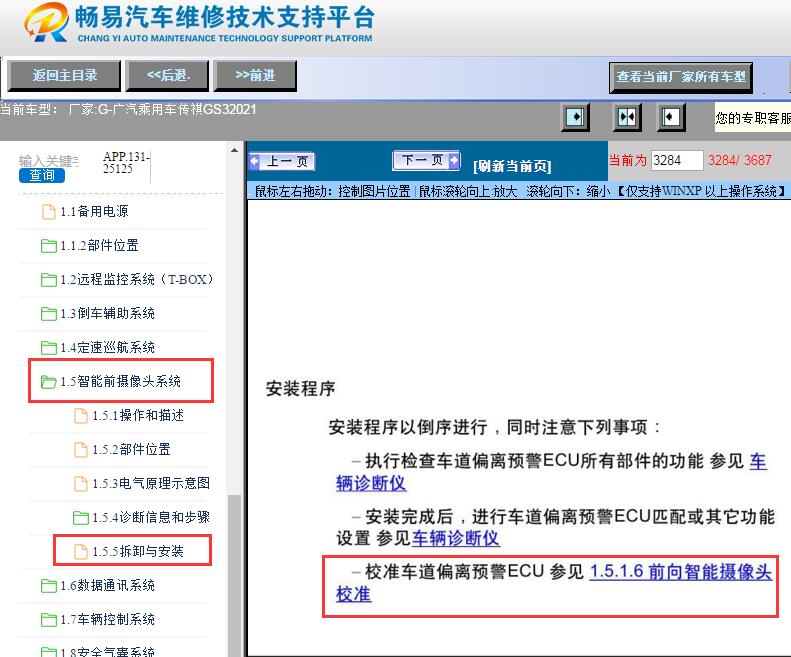Expand folder 1.1.2部件位置
791x657 pixels.
pyautogui.click(x=99, y=246)
